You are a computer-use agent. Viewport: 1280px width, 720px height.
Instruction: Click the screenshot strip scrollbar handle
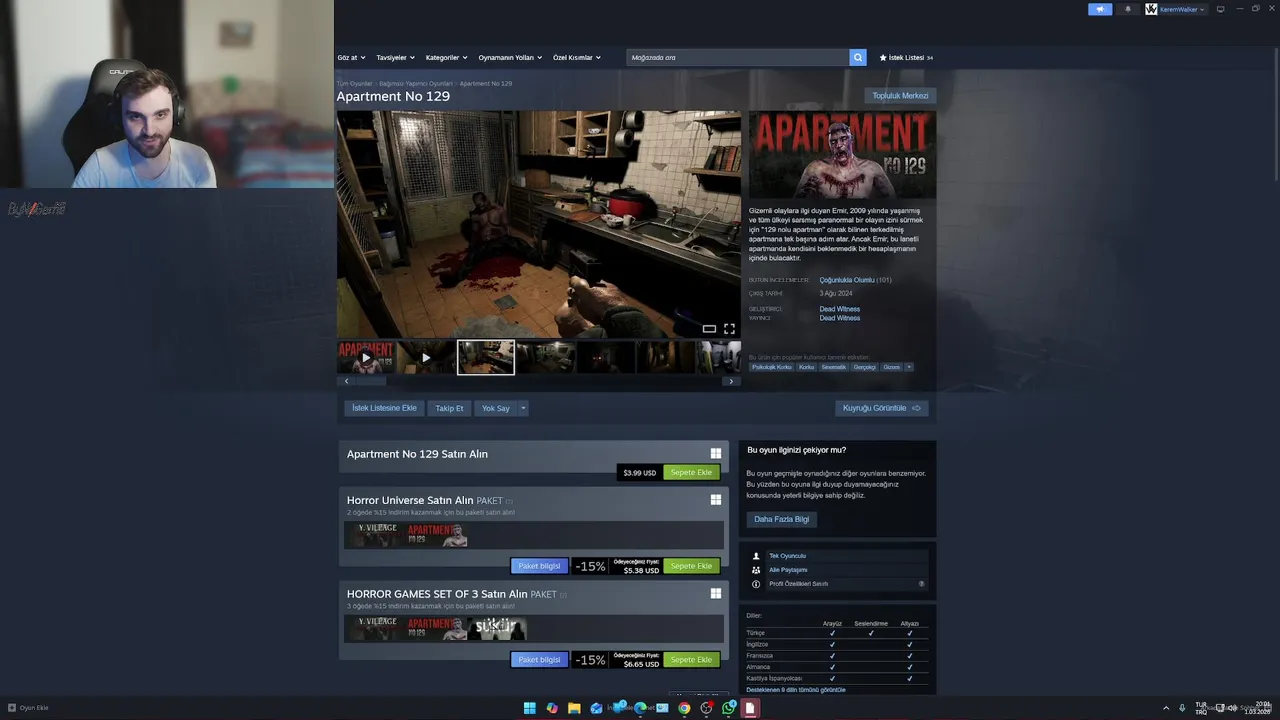(x=370, y=381)
